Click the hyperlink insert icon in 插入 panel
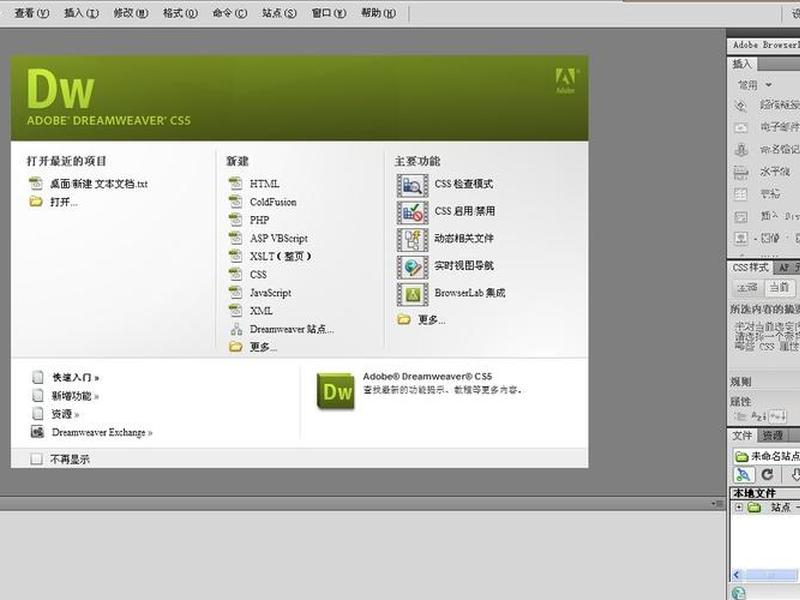The height and width of the screenshot is (600, 800). 741,105
